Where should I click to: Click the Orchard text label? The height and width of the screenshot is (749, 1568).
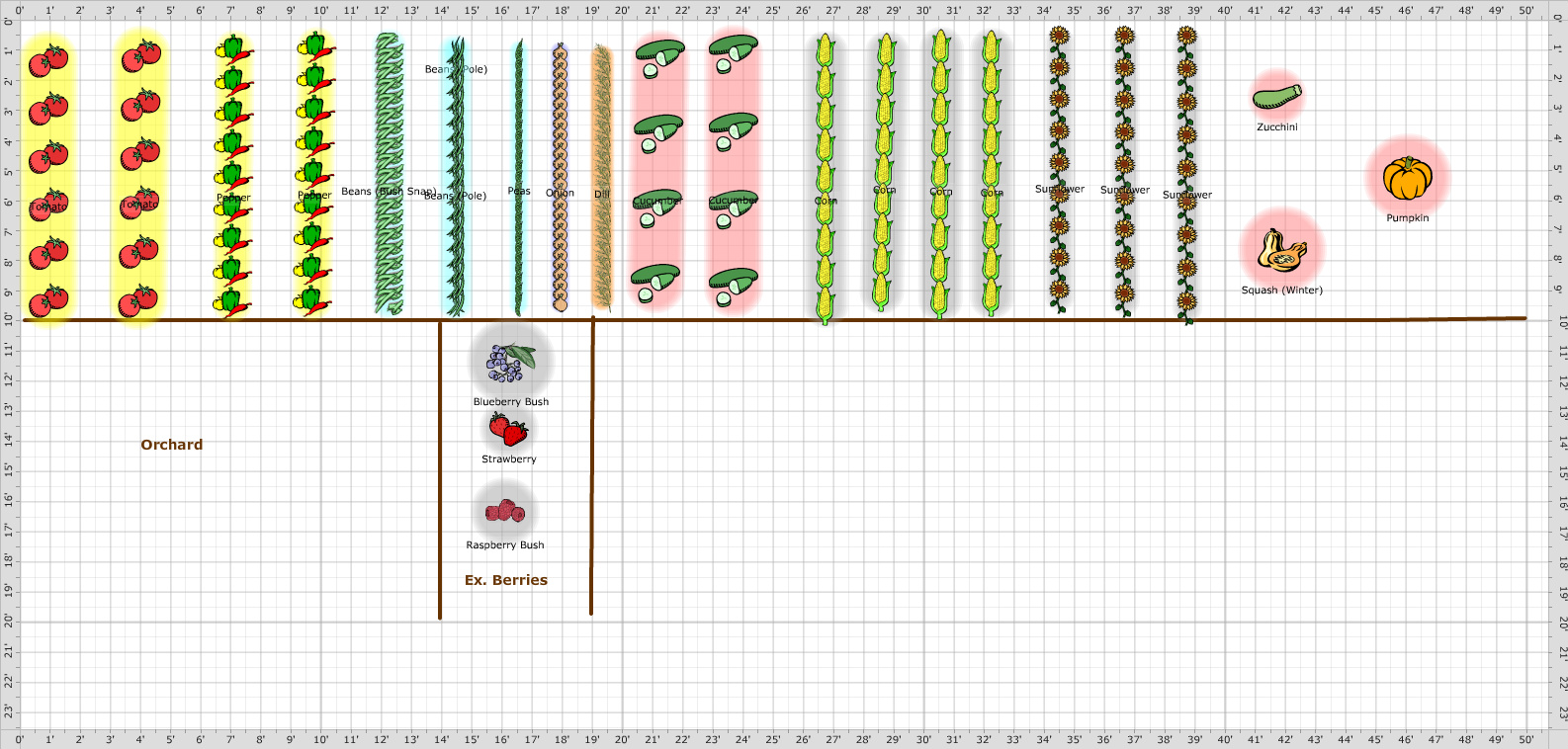[x=171, y=445]
